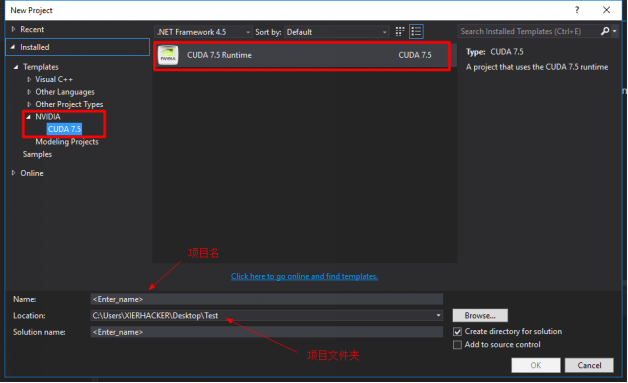Click the Solution name input field

click(x=267, y=332)
